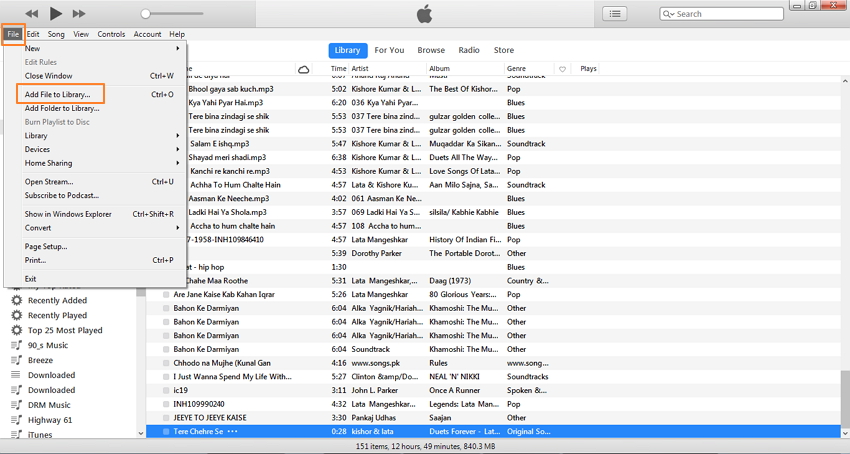This screenshot has width=850, height=454.
Task: Open the Recently Added smart playlist
Action: click(57, 300)
